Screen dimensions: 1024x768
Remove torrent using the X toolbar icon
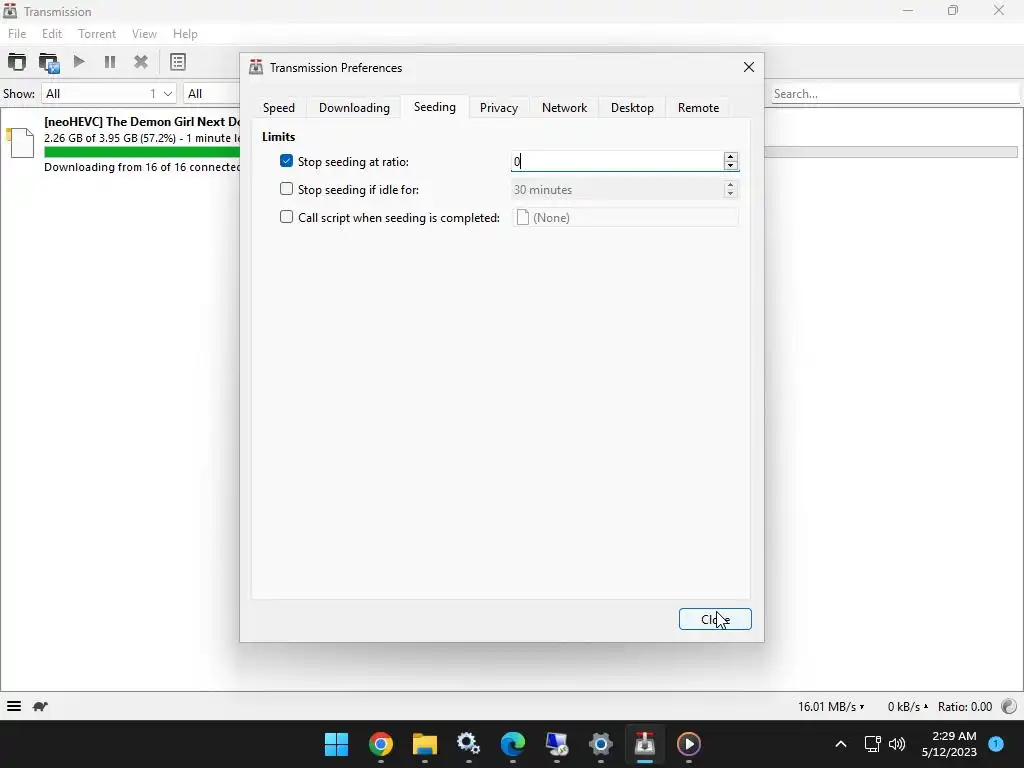[140, 62]
